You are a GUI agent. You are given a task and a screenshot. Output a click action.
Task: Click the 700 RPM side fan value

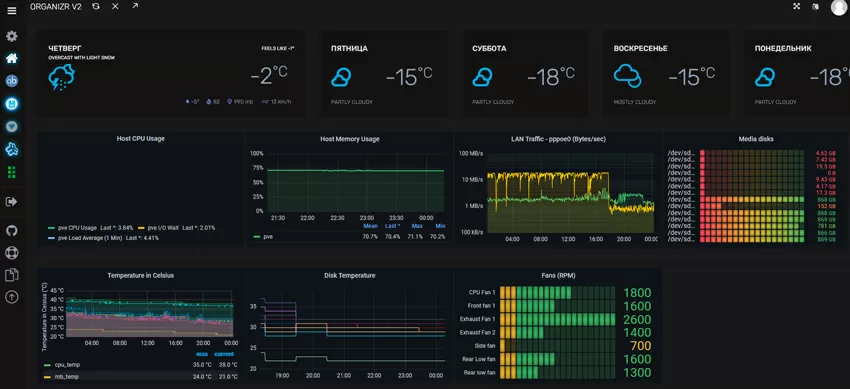pyautogui.click(x=641, y=346)
